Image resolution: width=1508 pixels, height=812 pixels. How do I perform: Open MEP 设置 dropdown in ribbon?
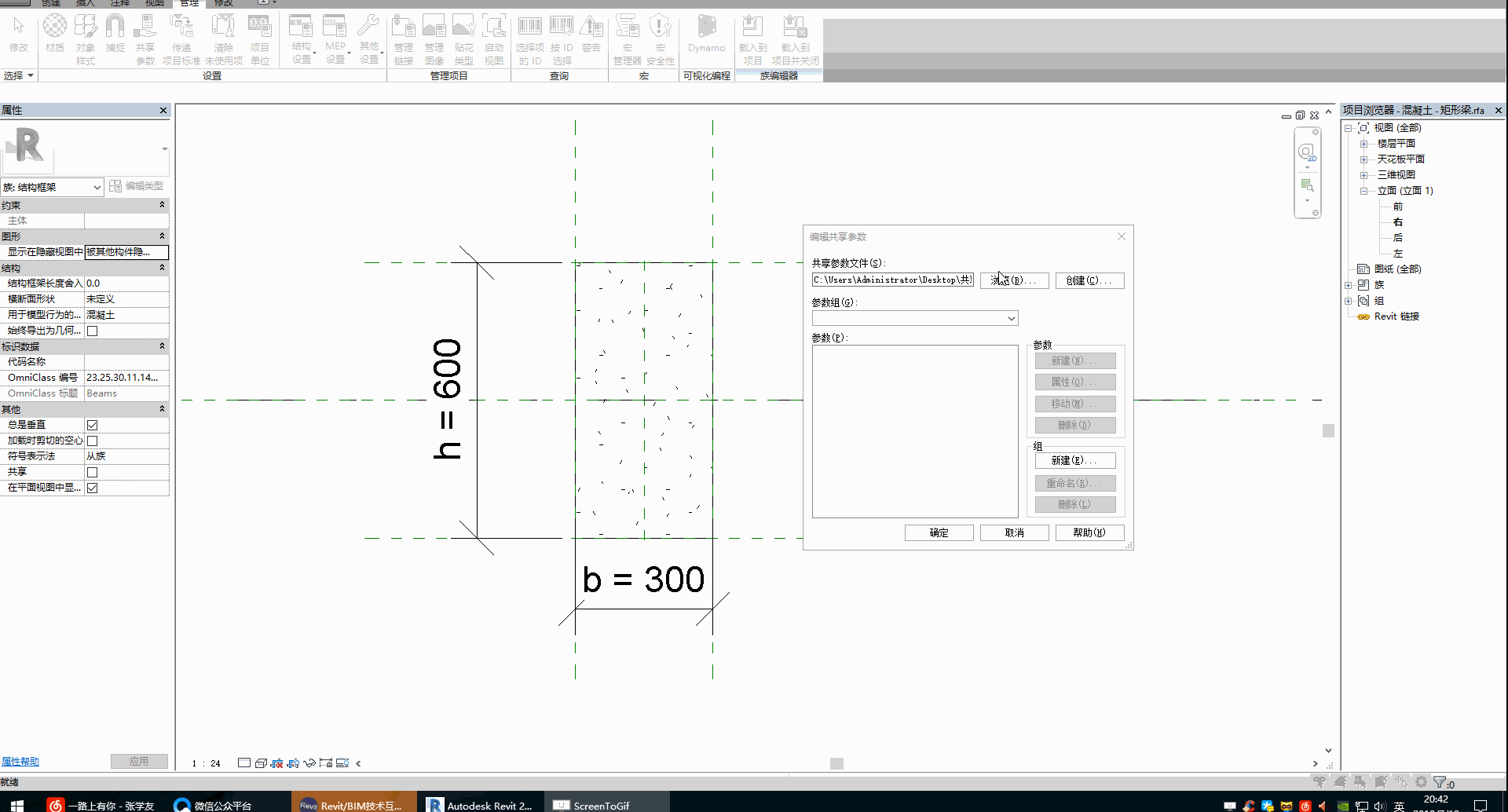336,39
